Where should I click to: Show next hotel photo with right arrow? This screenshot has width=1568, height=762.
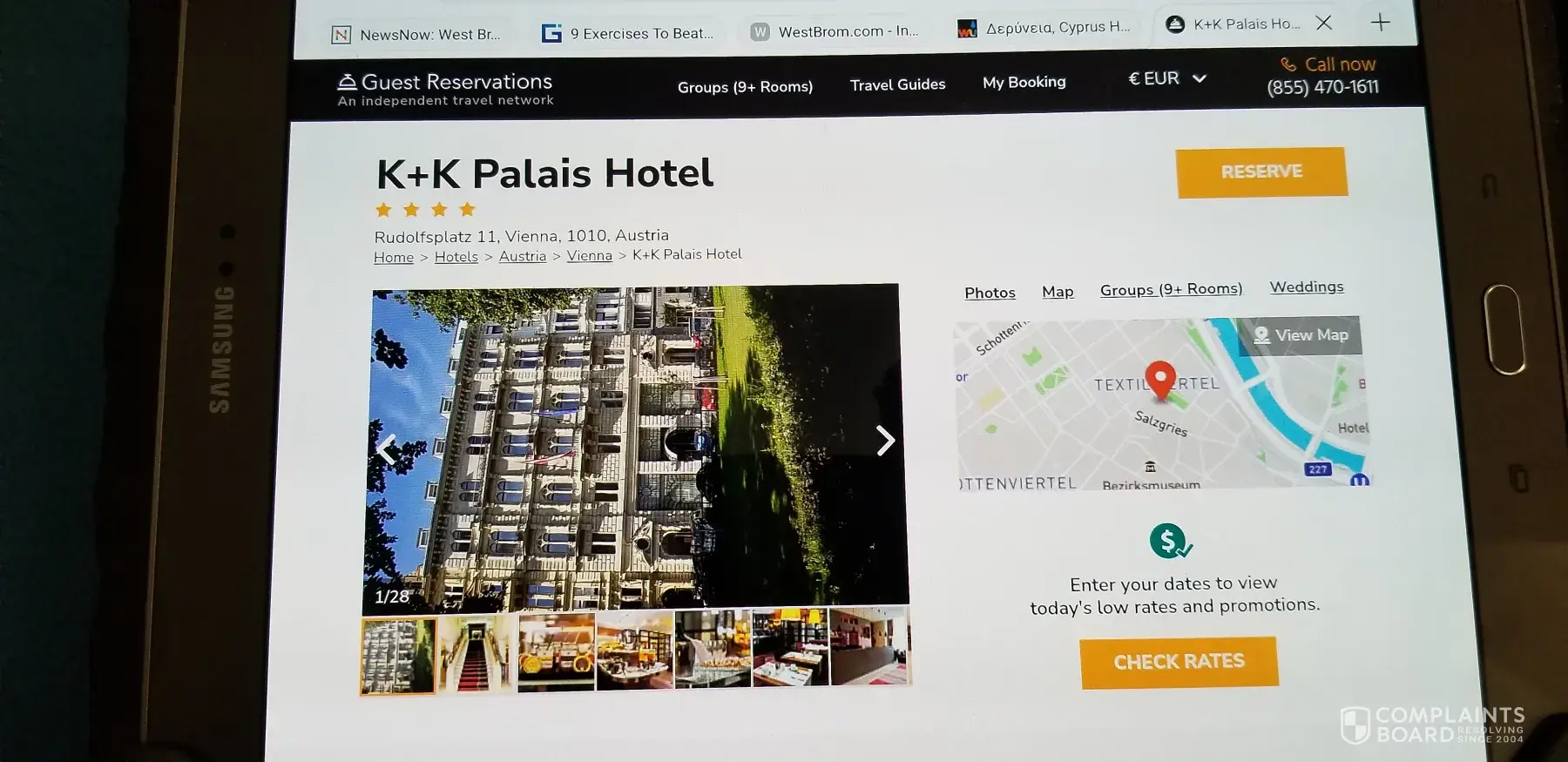885,441
